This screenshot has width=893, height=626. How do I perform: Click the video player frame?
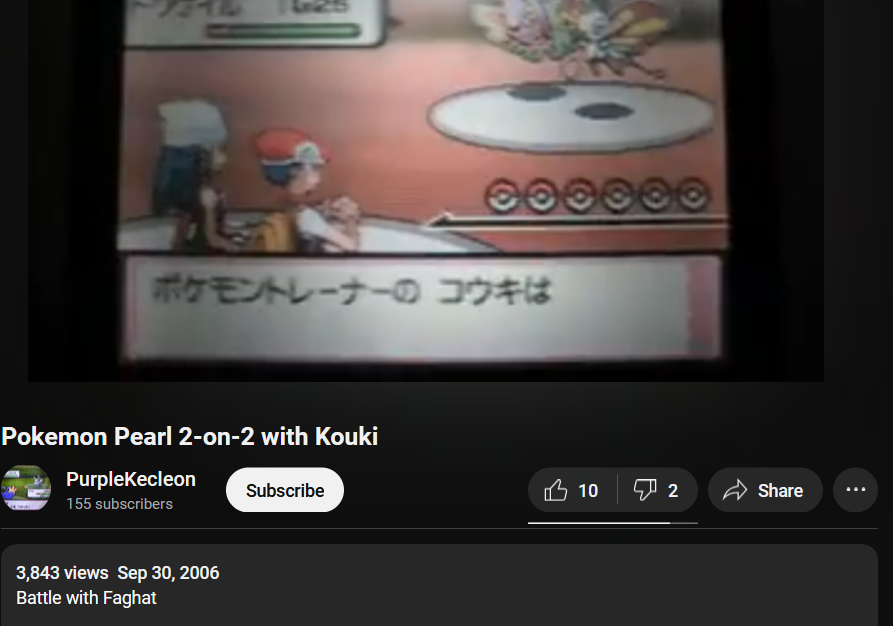(x=425, y=191)
